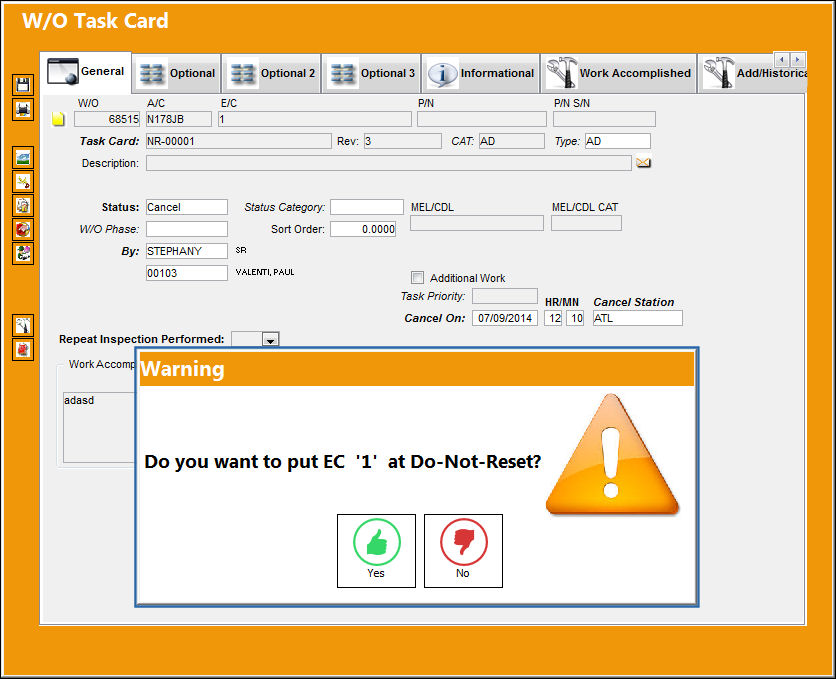Confirm the warning with the Yes thumbs-up
Screen dimensions: 836x679
coord(376,551)
